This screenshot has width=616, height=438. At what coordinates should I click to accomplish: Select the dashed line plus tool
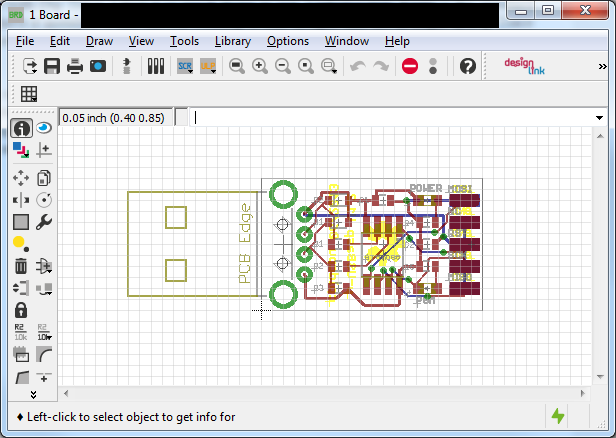point(44,378)
